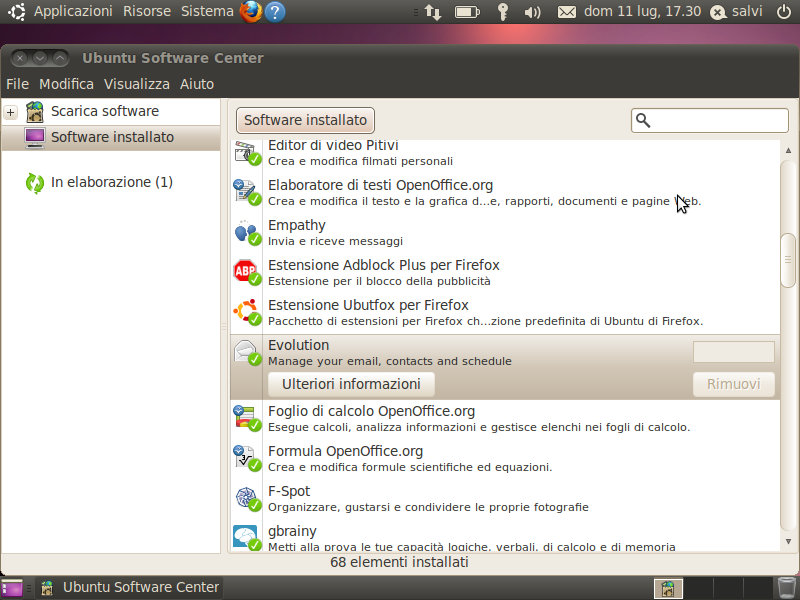
Task: Open the mail envelope indicator
Action: pos(566,12)
